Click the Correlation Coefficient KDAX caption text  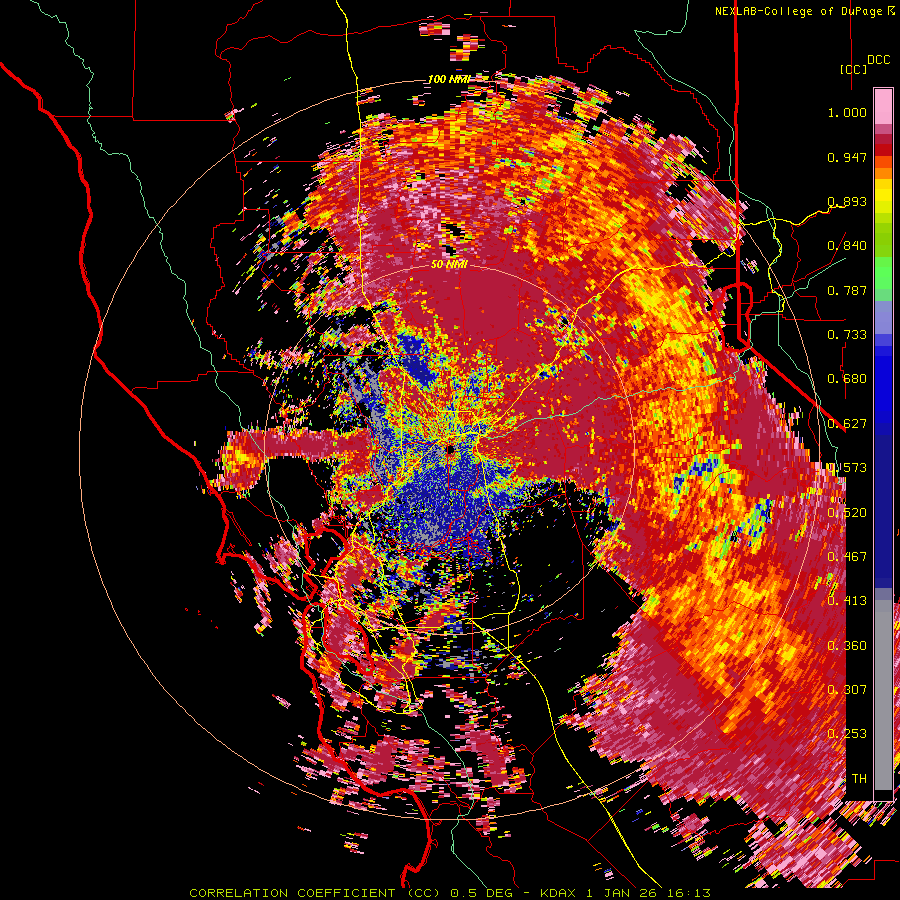pyautogui.click(x=450, y=893)
